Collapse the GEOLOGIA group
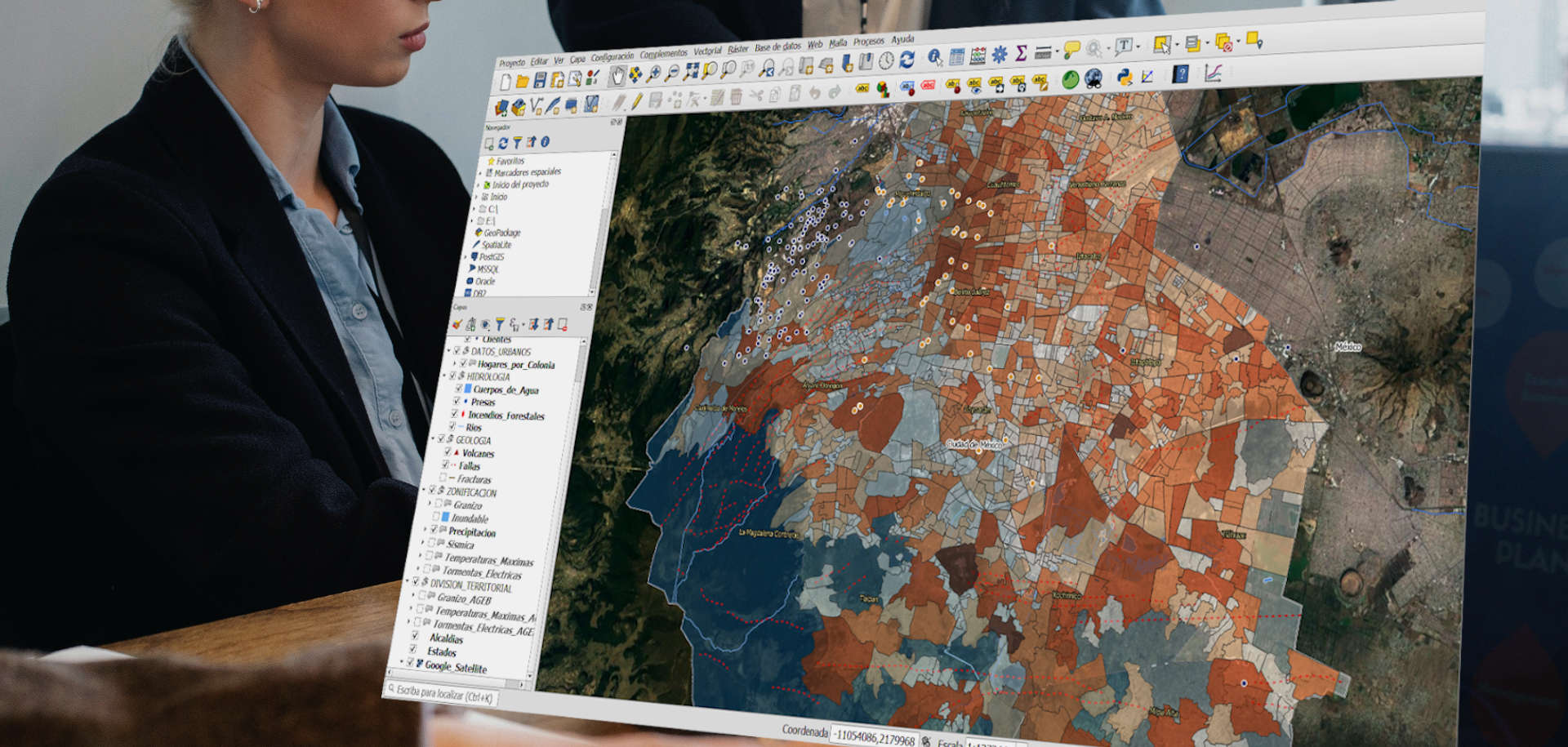The height and width of the screenshot is (747, 1568). [x=433, y=438]
